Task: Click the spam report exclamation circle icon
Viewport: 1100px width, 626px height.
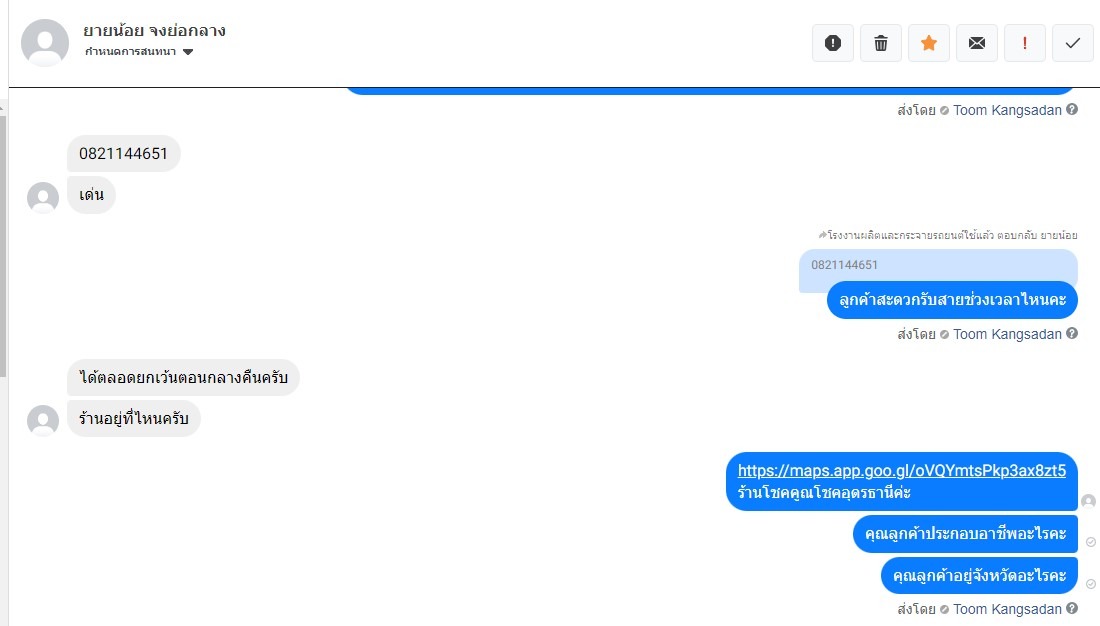Action: [833, 43]
